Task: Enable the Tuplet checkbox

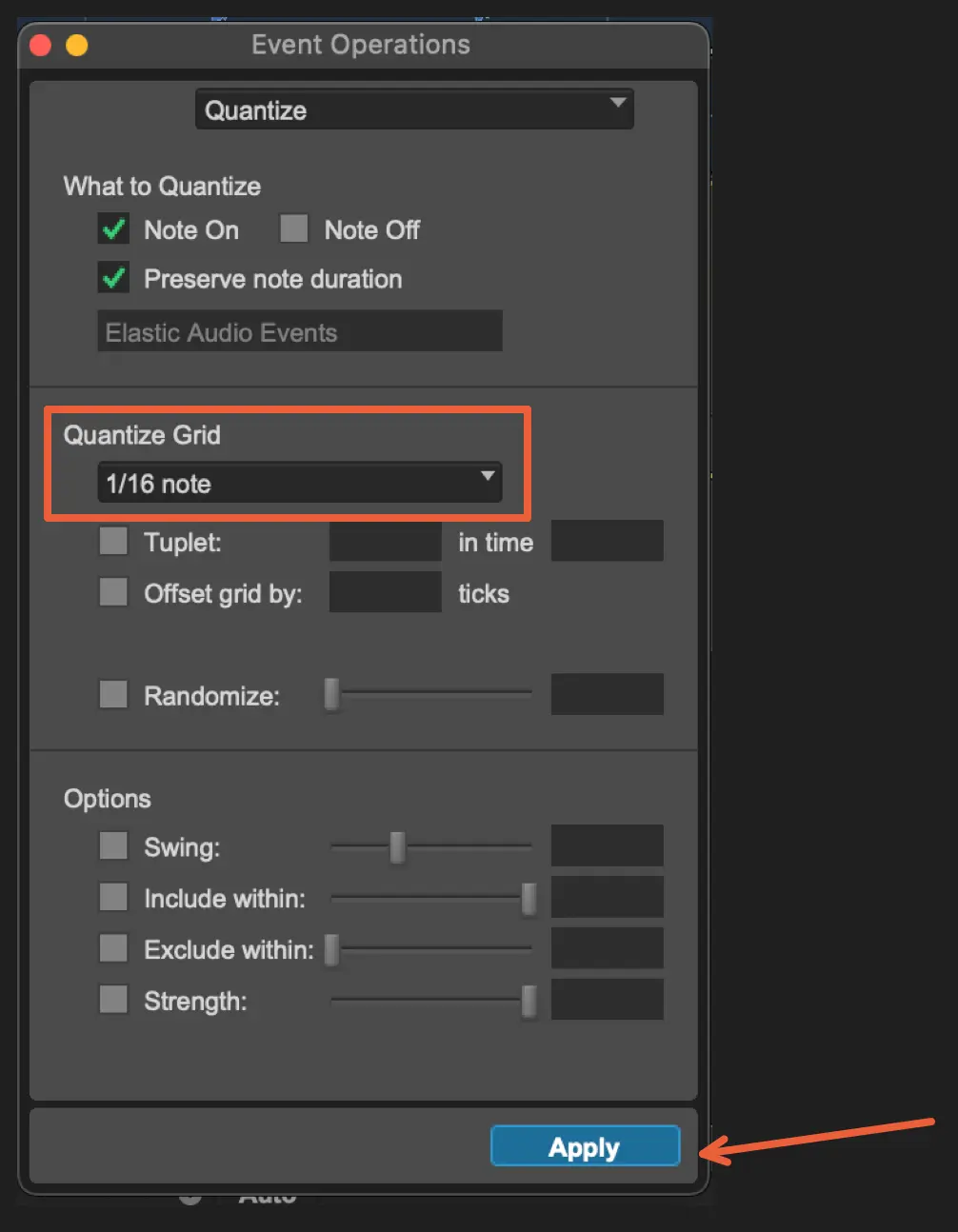Action: [x=114, y=542]
